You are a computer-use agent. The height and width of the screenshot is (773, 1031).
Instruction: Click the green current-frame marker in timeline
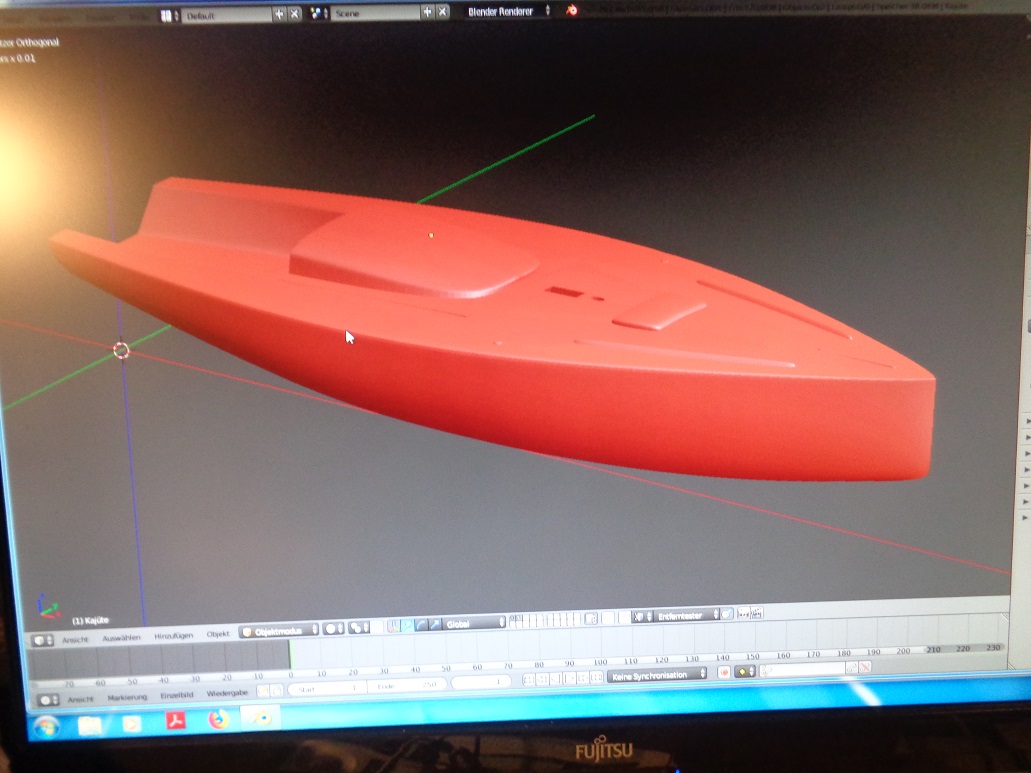coord(290,655)
